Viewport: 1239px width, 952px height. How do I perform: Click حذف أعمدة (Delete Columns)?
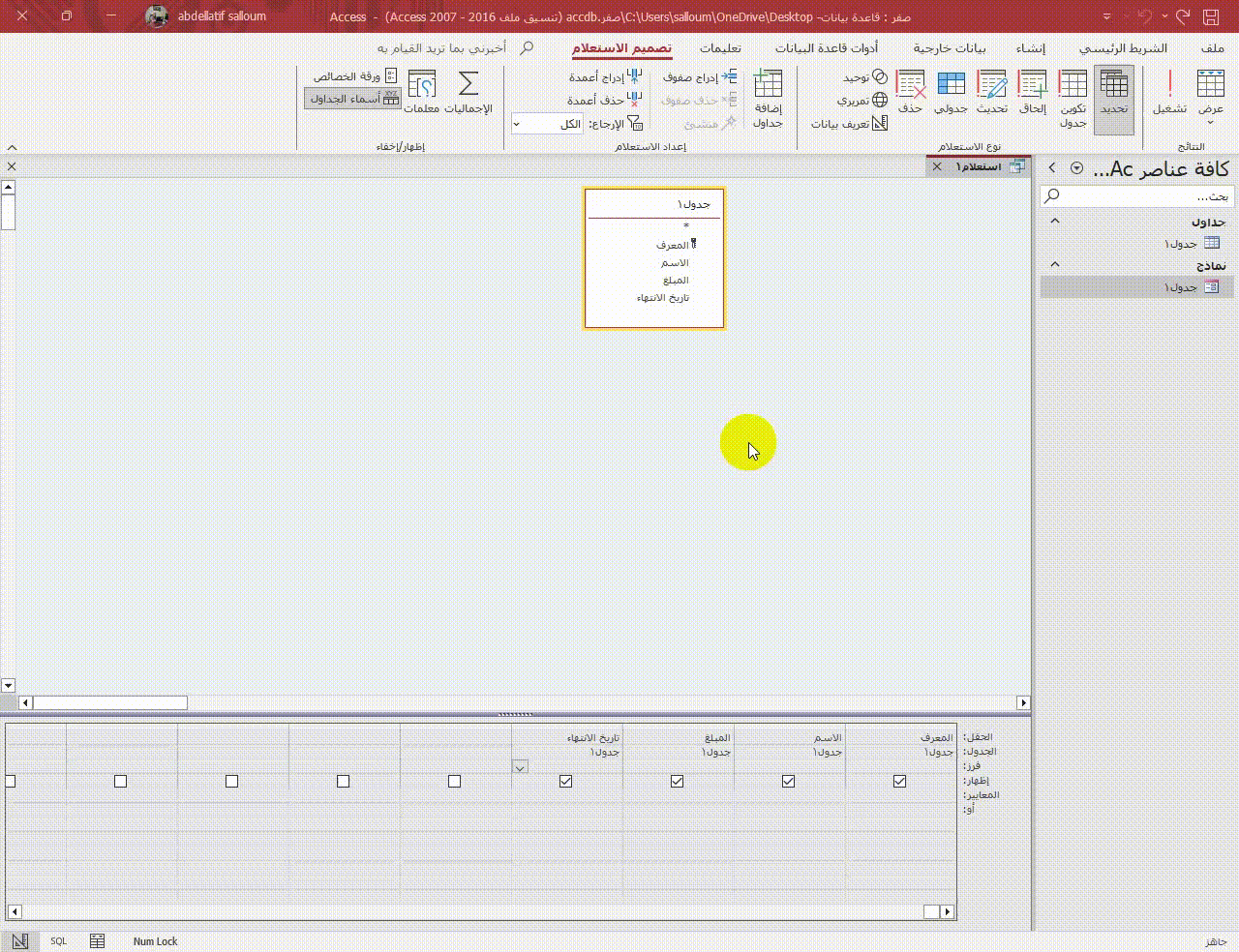point(605,100)
